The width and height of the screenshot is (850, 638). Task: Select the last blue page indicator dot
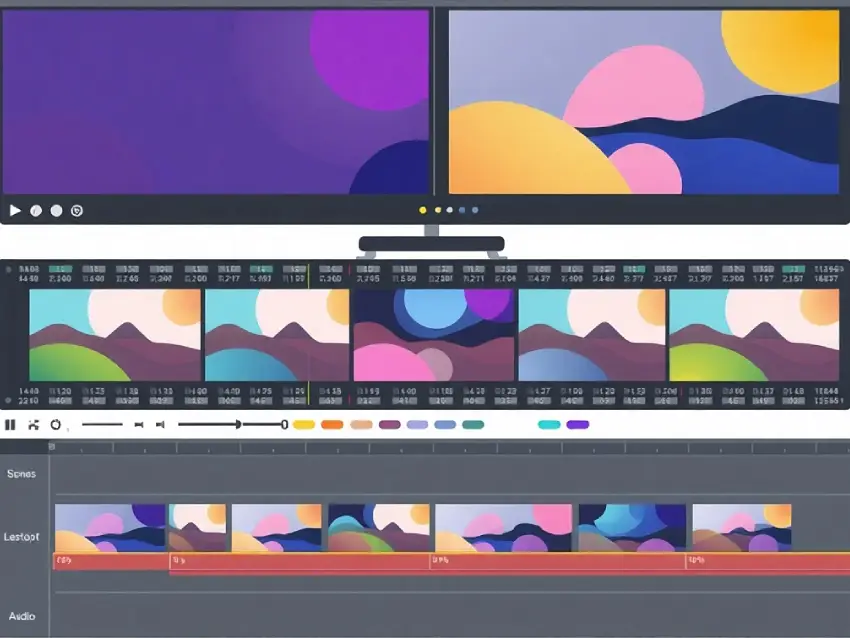475,210
